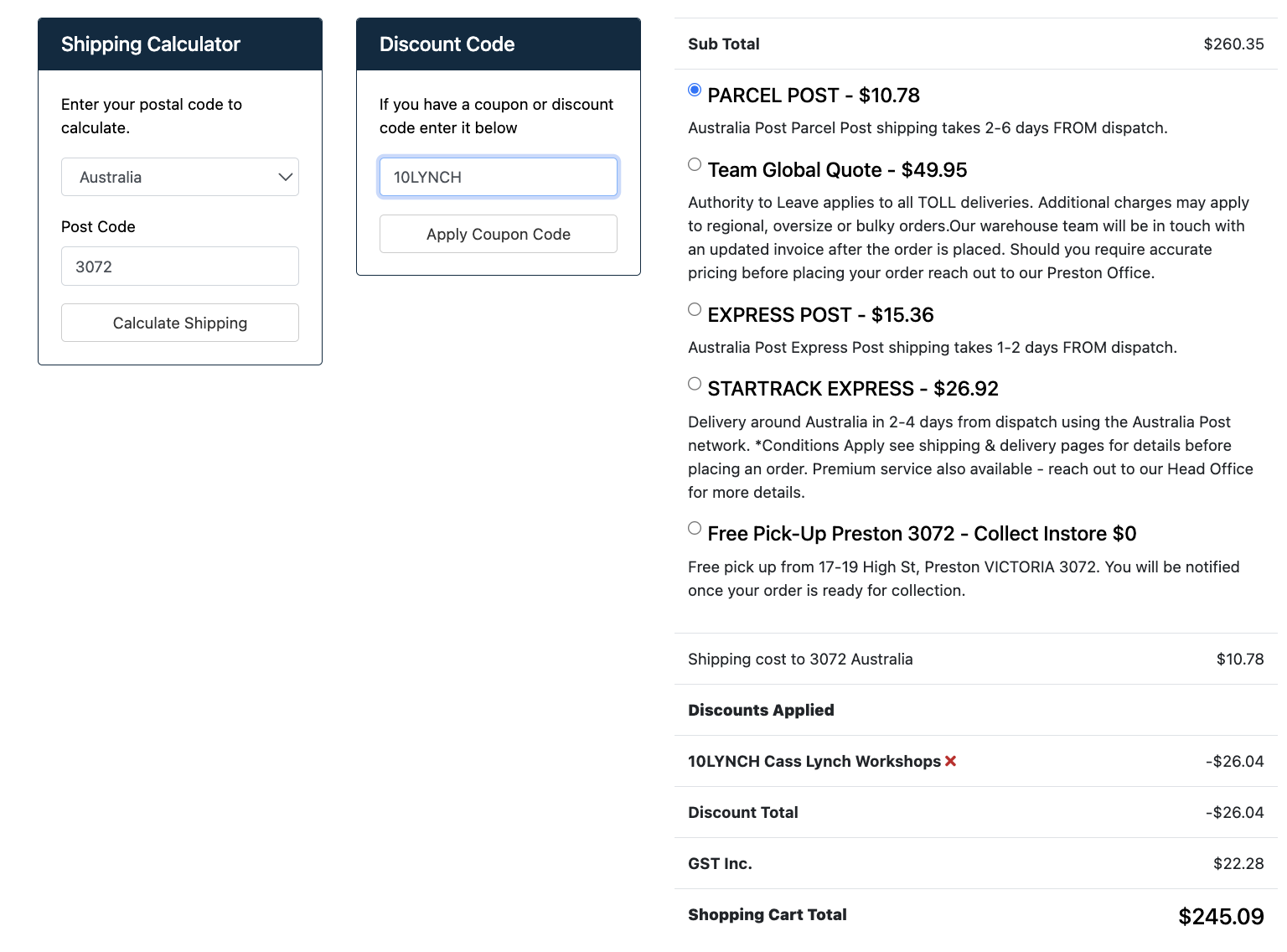Click the EXPRESS POST - $15.36 label

[820, 315]
